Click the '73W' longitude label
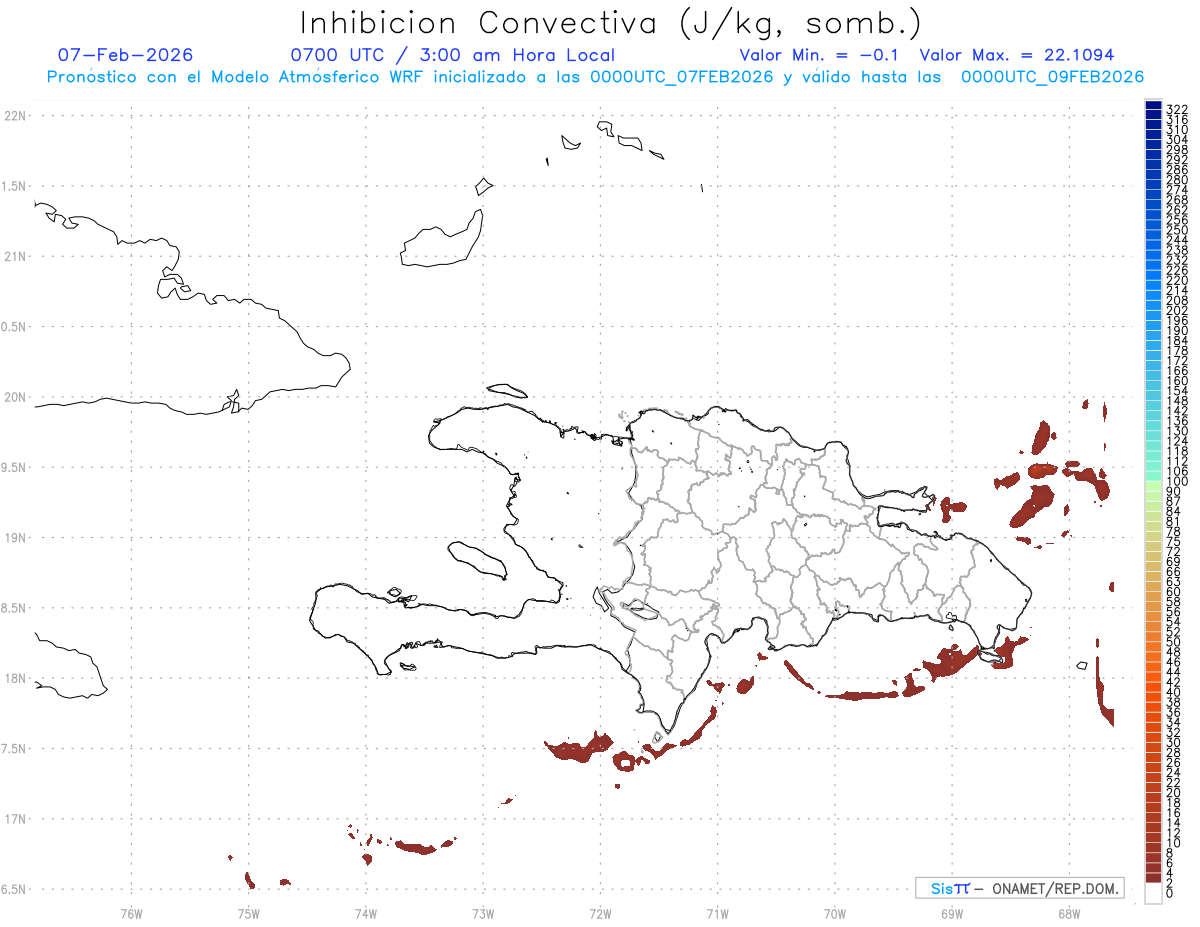The width and height of the screenshot is (1200, 927). point(483,913)
